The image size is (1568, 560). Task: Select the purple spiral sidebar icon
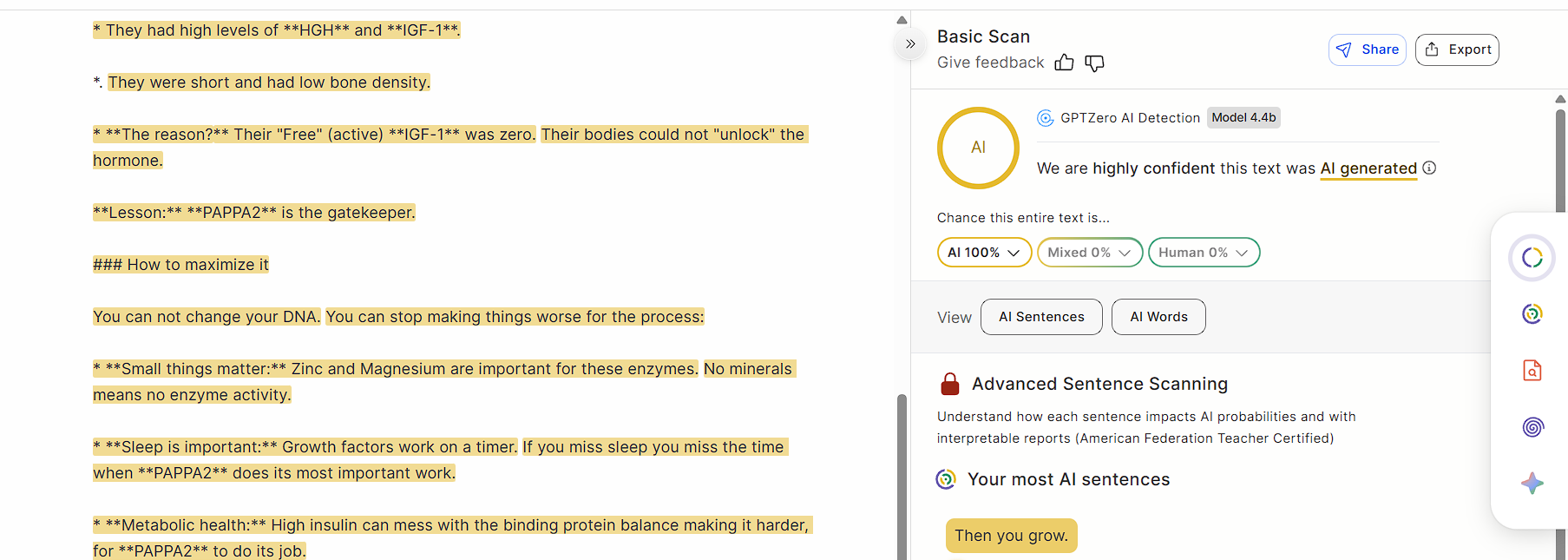pyautogui.click(x=1532, y=427)
